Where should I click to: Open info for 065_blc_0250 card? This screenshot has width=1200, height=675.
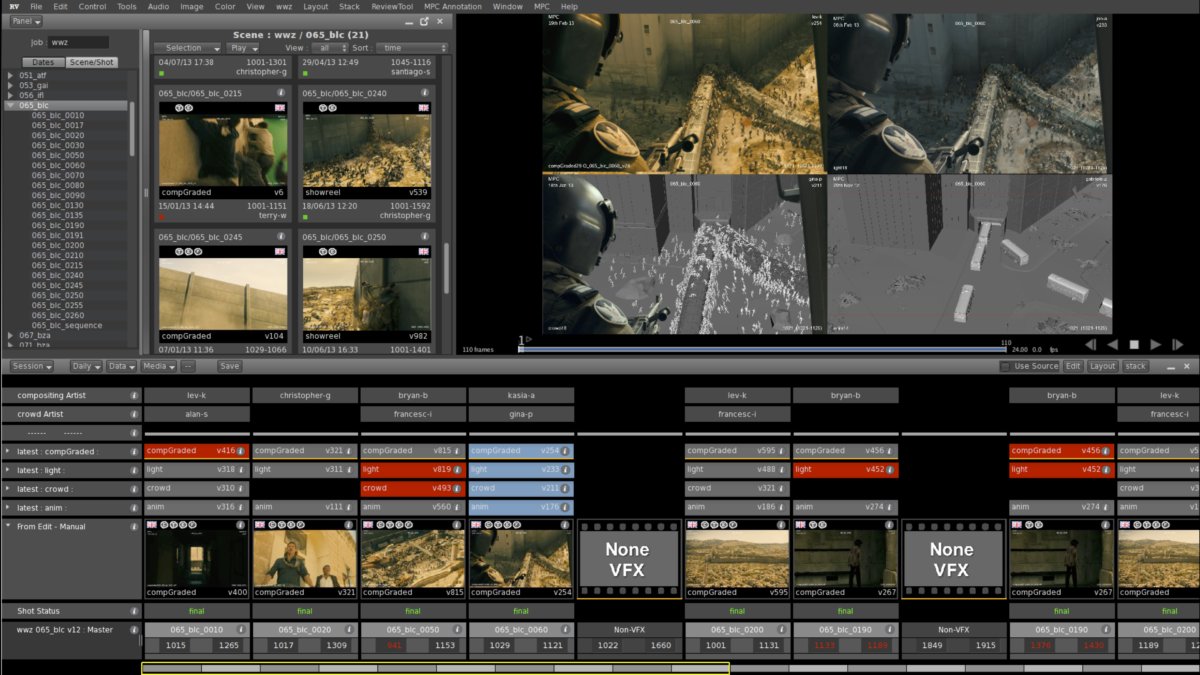coord(424,237)
